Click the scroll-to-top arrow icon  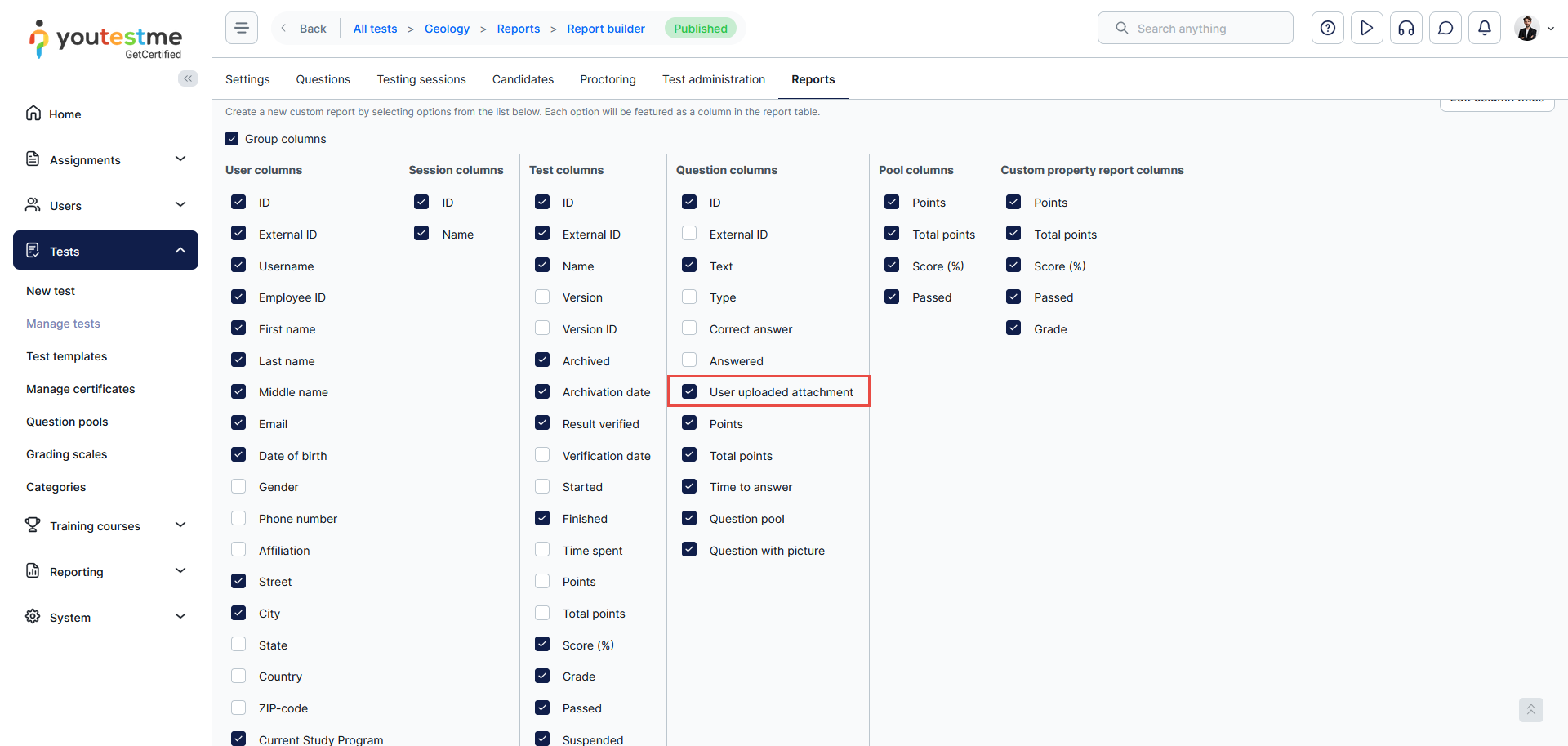(1530, 709)
